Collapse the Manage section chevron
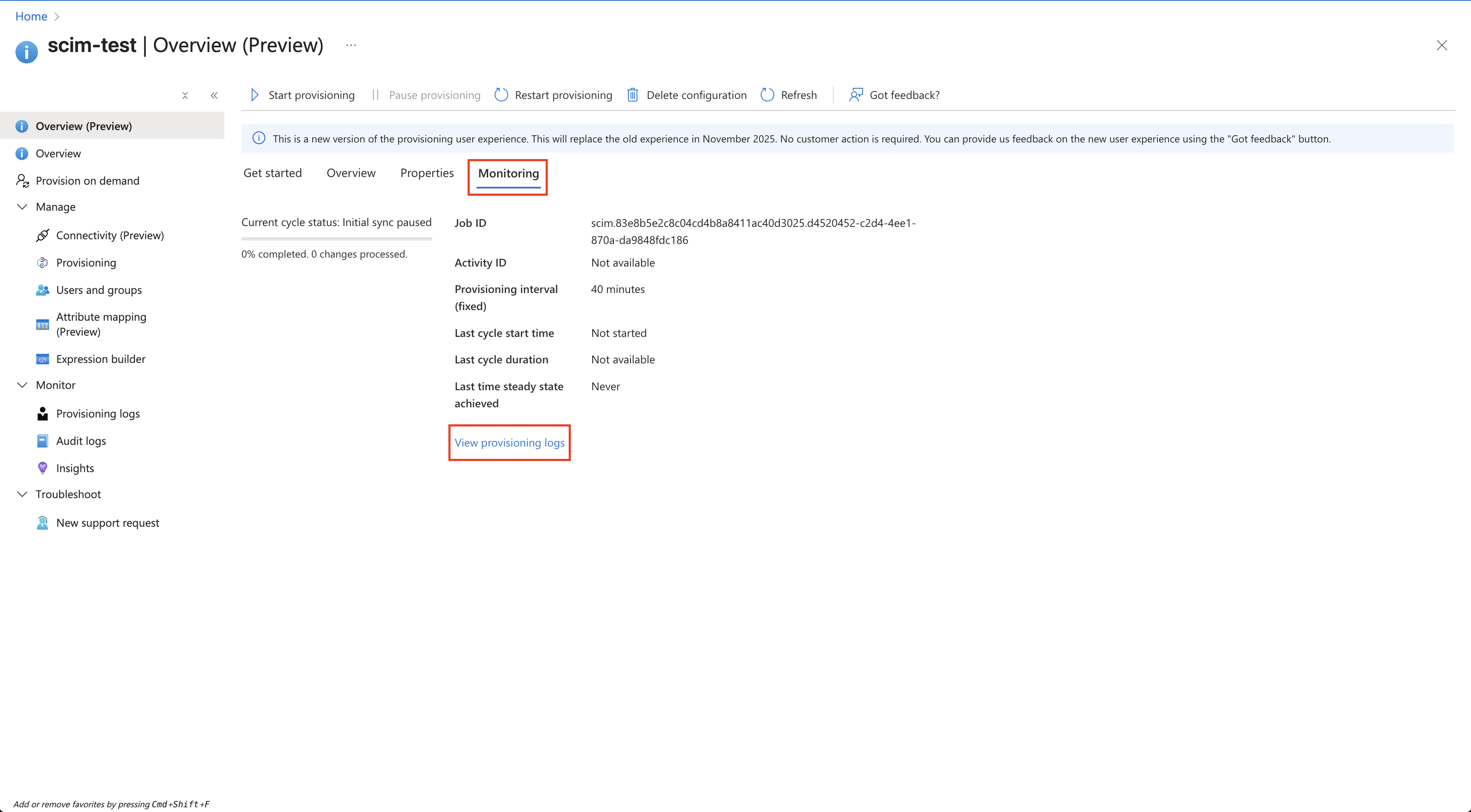This screenshot has height=812, width=1471. [x=22, y=207]
